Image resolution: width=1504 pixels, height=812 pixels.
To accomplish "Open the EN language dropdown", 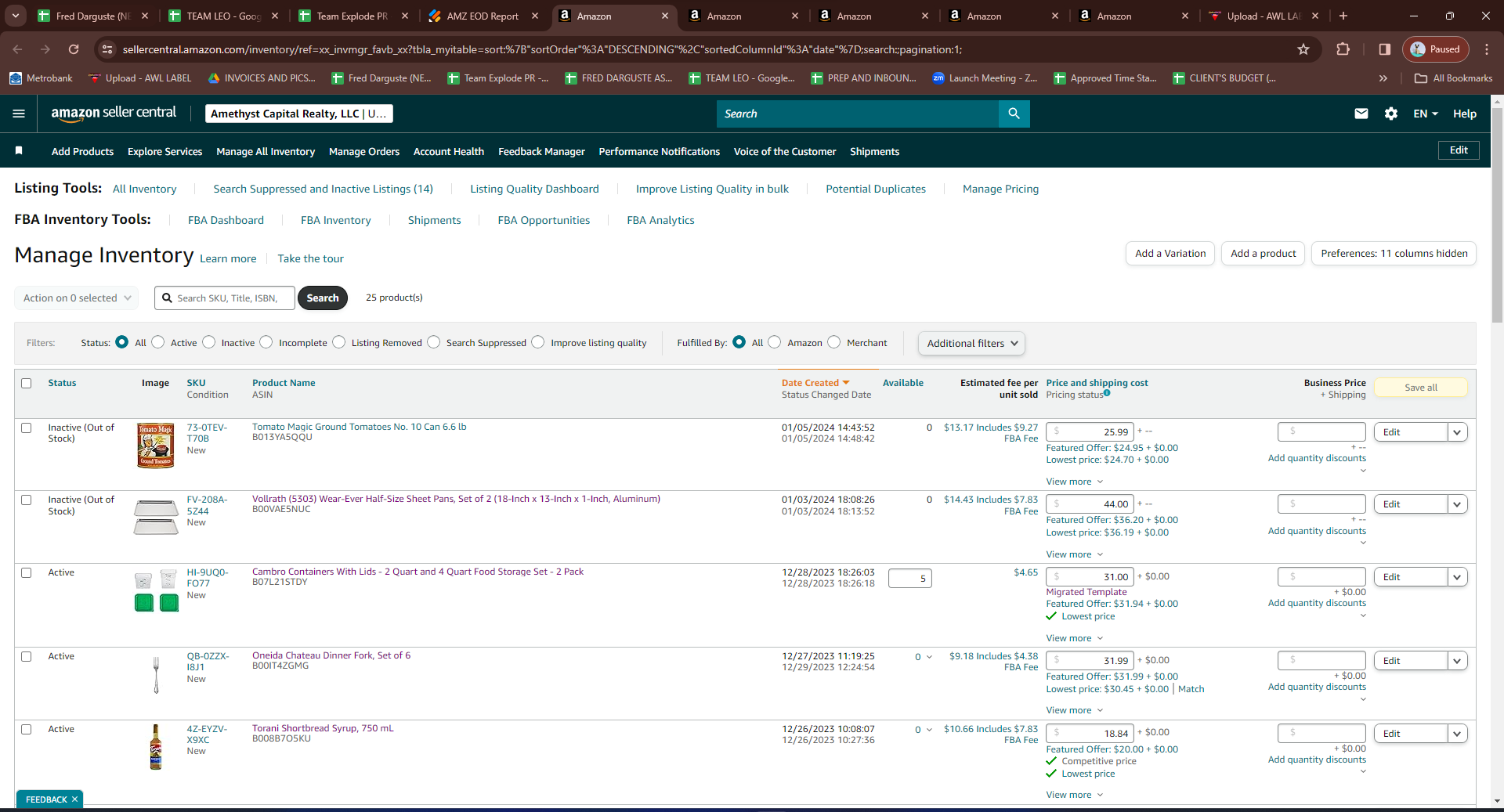I will click(1426, 114).
